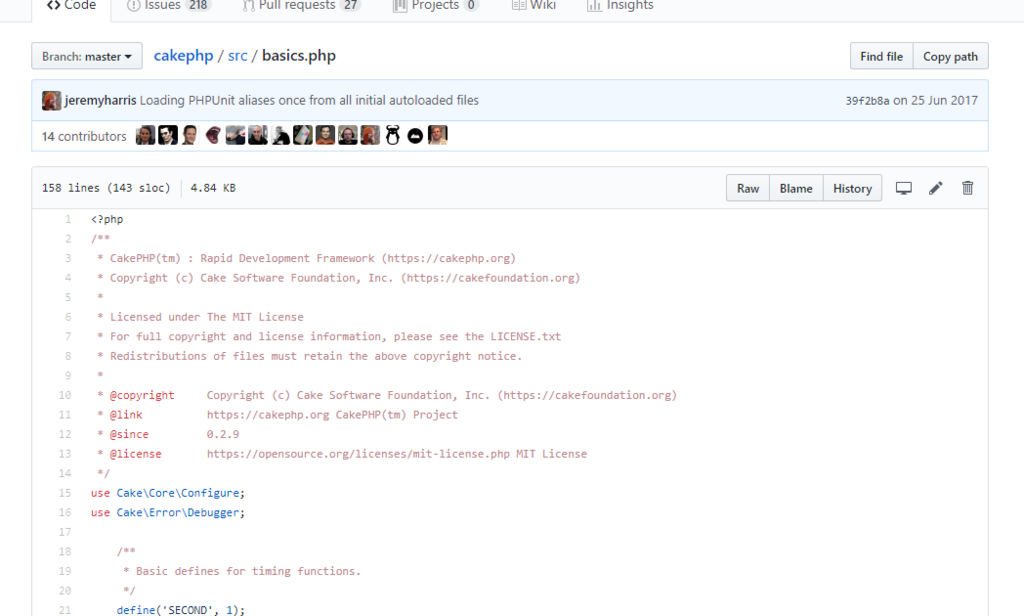The width and height of the screenshot is (1024, 616).
Task: Edit this file with the pencil icon
Action: pos(936,188)
